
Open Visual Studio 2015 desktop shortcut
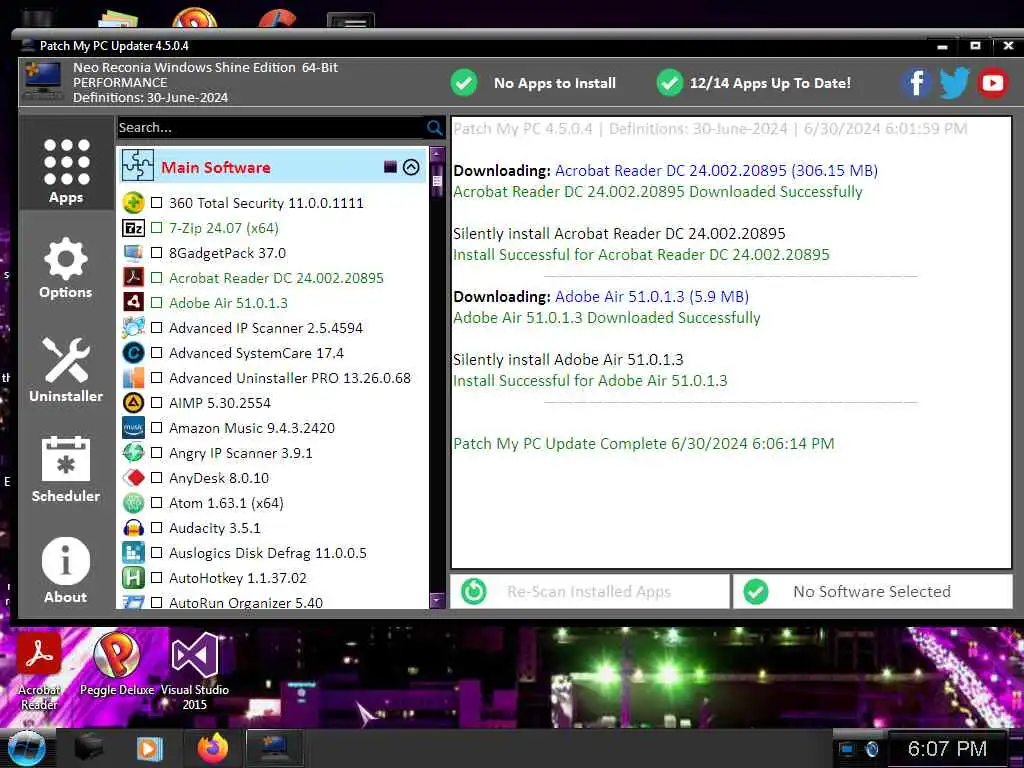tap(195, 671)
